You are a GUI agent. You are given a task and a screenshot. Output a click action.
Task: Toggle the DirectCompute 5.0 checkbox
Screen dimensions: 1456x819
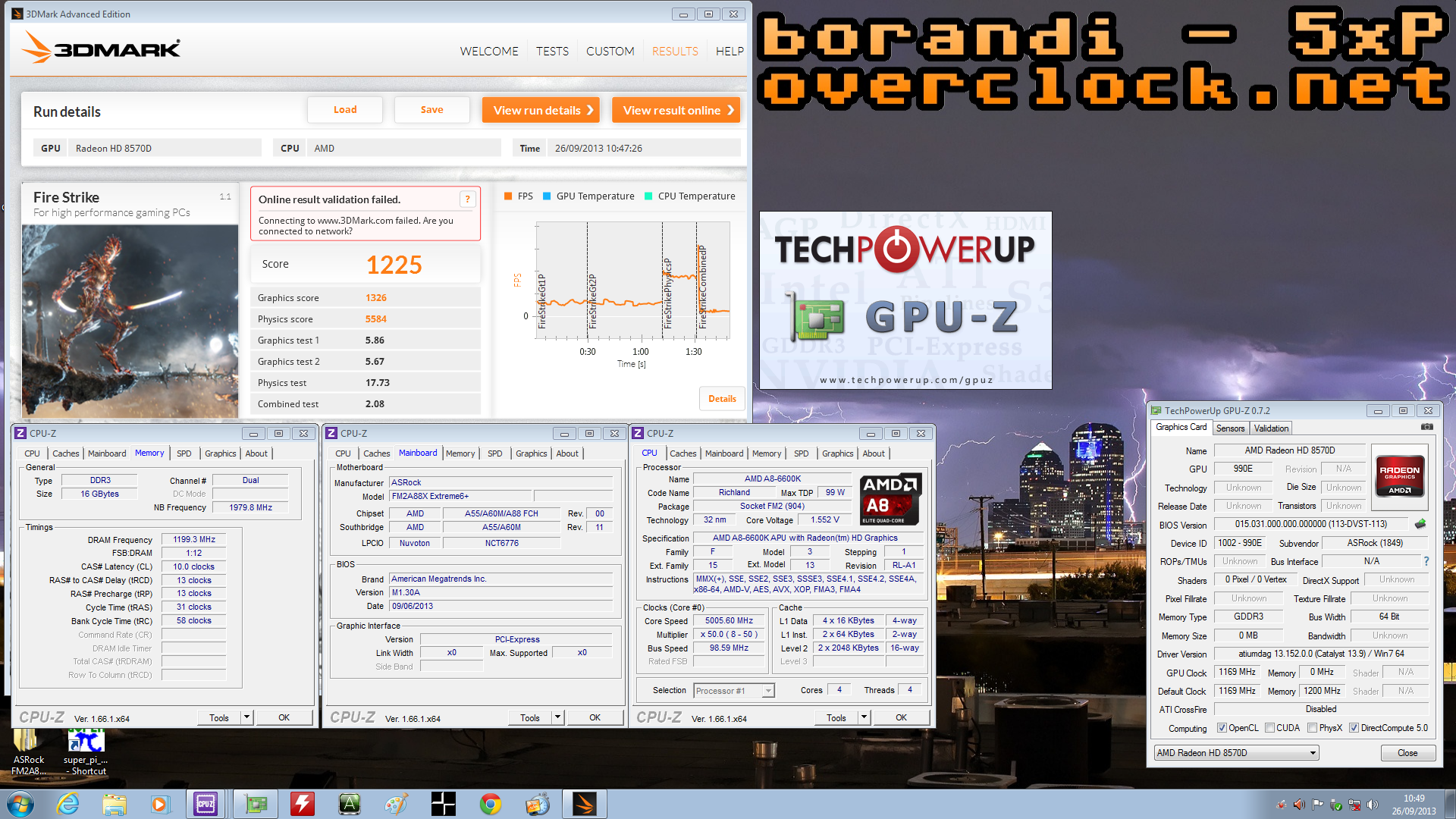(1354, 728)
